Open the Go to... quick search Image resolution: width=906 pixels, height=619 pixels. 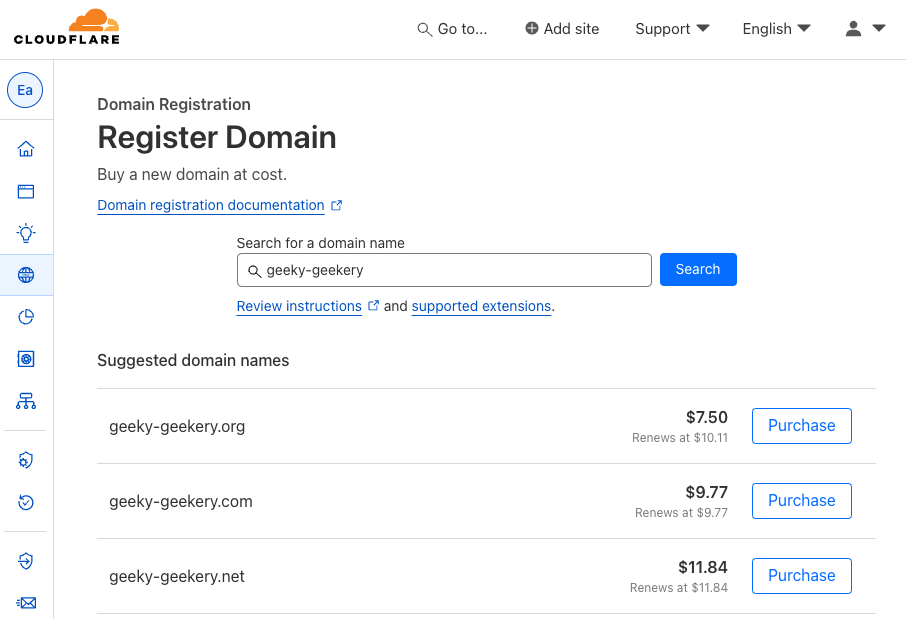pyautogui.click(x=453, y=29)
